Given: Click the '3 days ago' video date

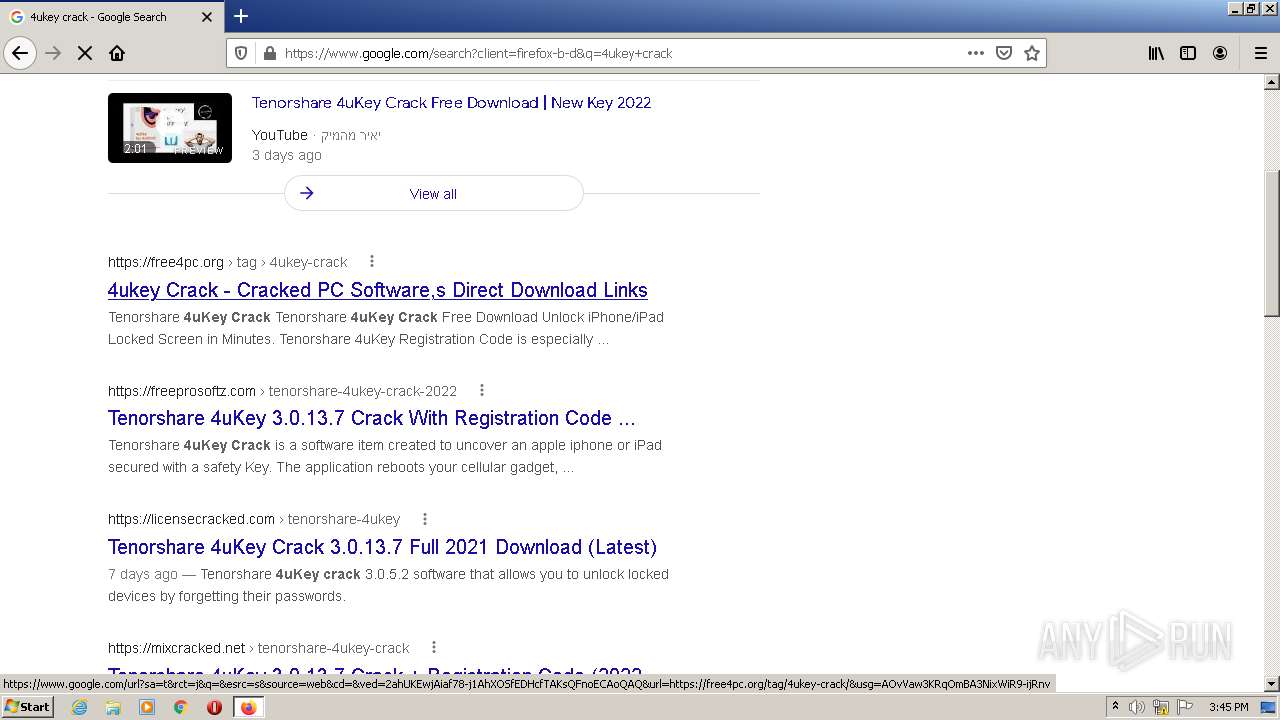Looking at the screenshot, I should tap(286, 155).
